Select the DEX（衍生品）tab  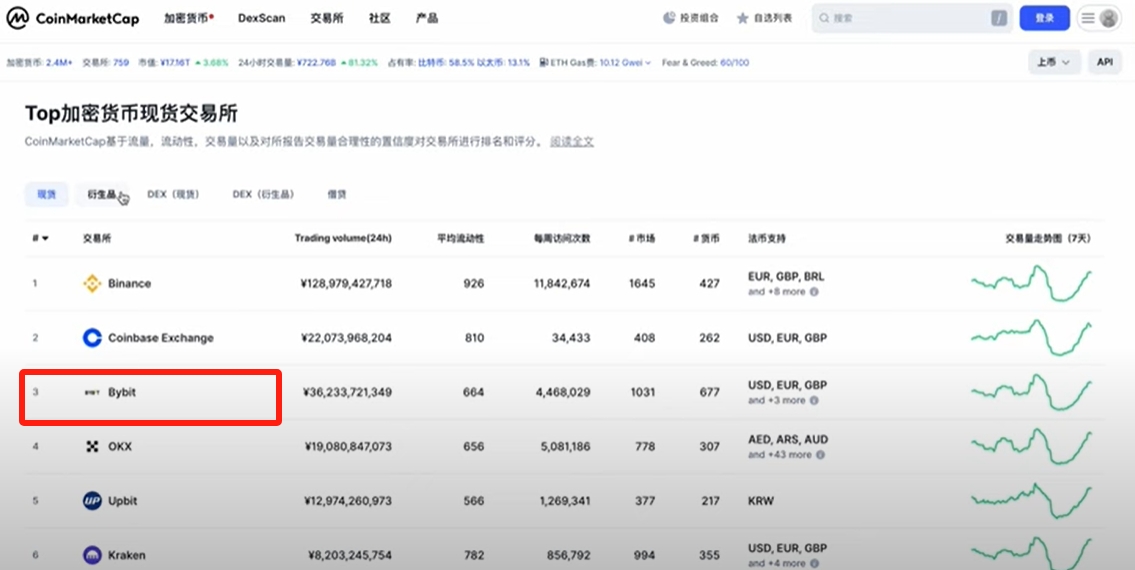pyautogui.click(x=263, y=194)
